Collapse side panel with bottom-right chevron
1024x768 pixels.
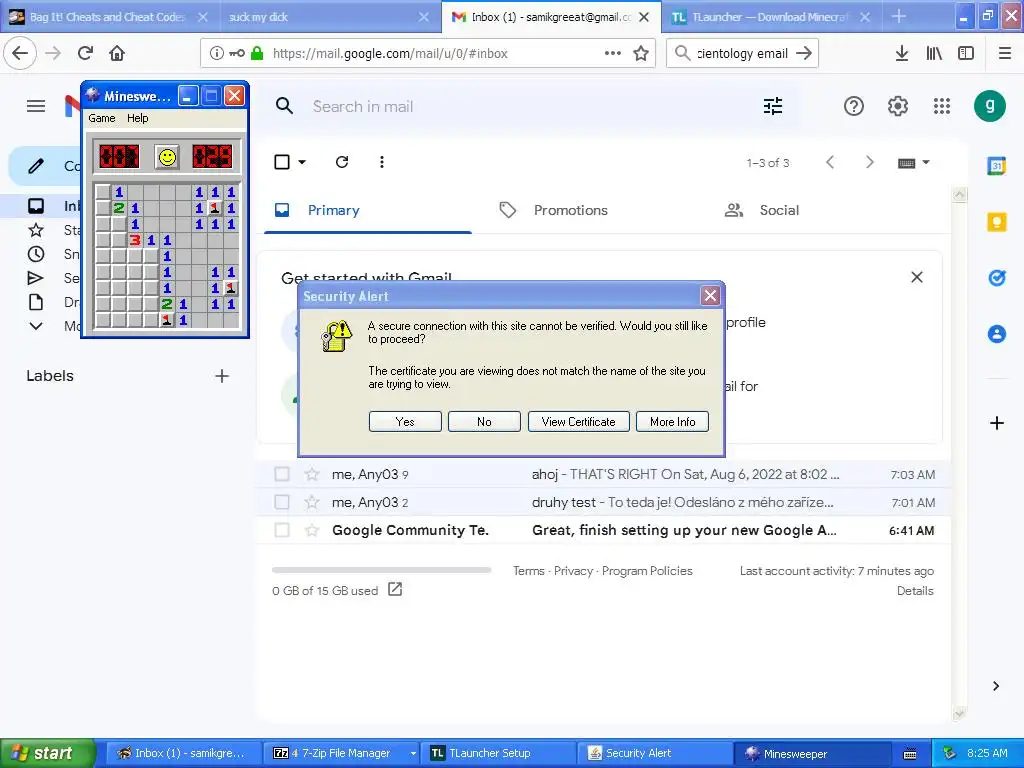[995, 686]
